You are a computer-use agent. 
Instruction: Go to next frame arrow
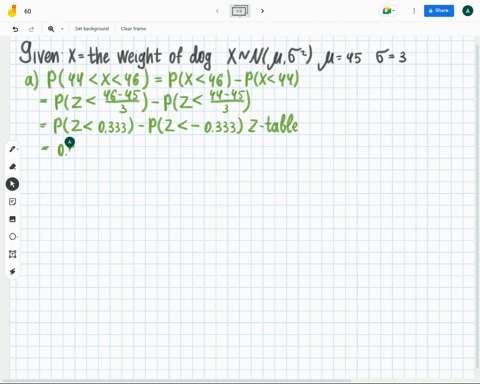coord(262,11)
